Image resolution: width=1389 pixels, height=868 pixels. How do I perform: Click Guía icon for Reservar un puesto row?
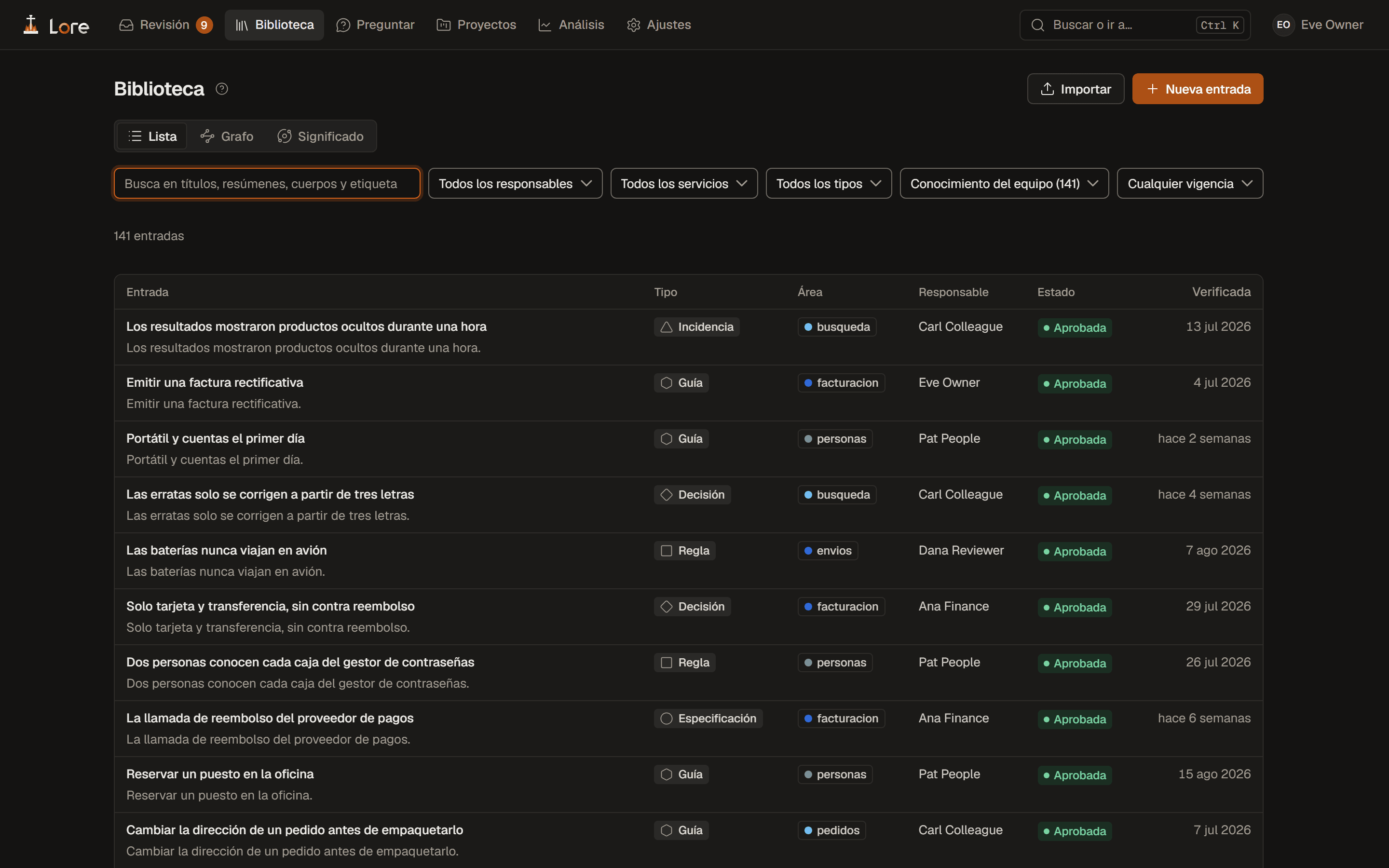point(666,774)
